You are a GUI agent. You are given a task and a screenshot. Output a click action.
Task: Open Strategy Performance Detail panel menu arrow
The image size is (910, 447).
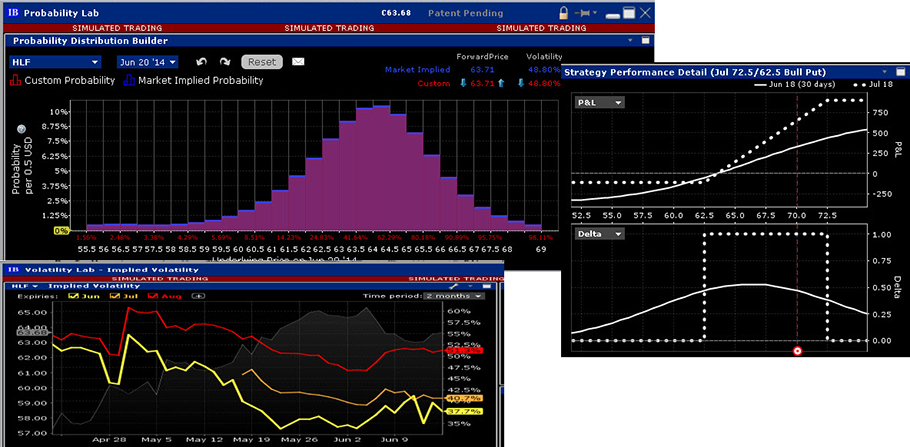pyautogui.click(x=884, y=72)
